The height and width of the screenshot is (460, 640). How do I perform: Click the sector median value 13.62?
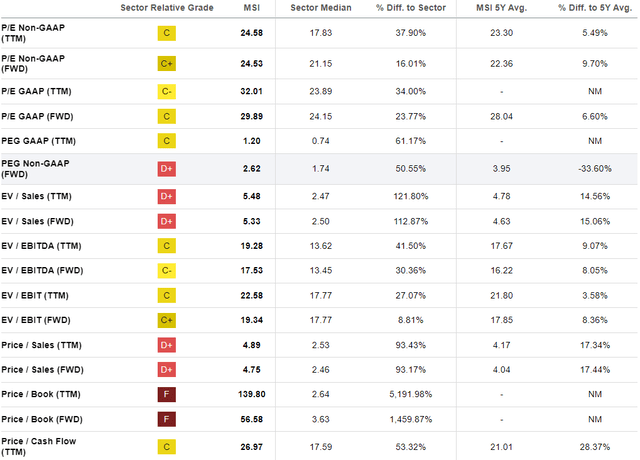(x=321, y=246)
